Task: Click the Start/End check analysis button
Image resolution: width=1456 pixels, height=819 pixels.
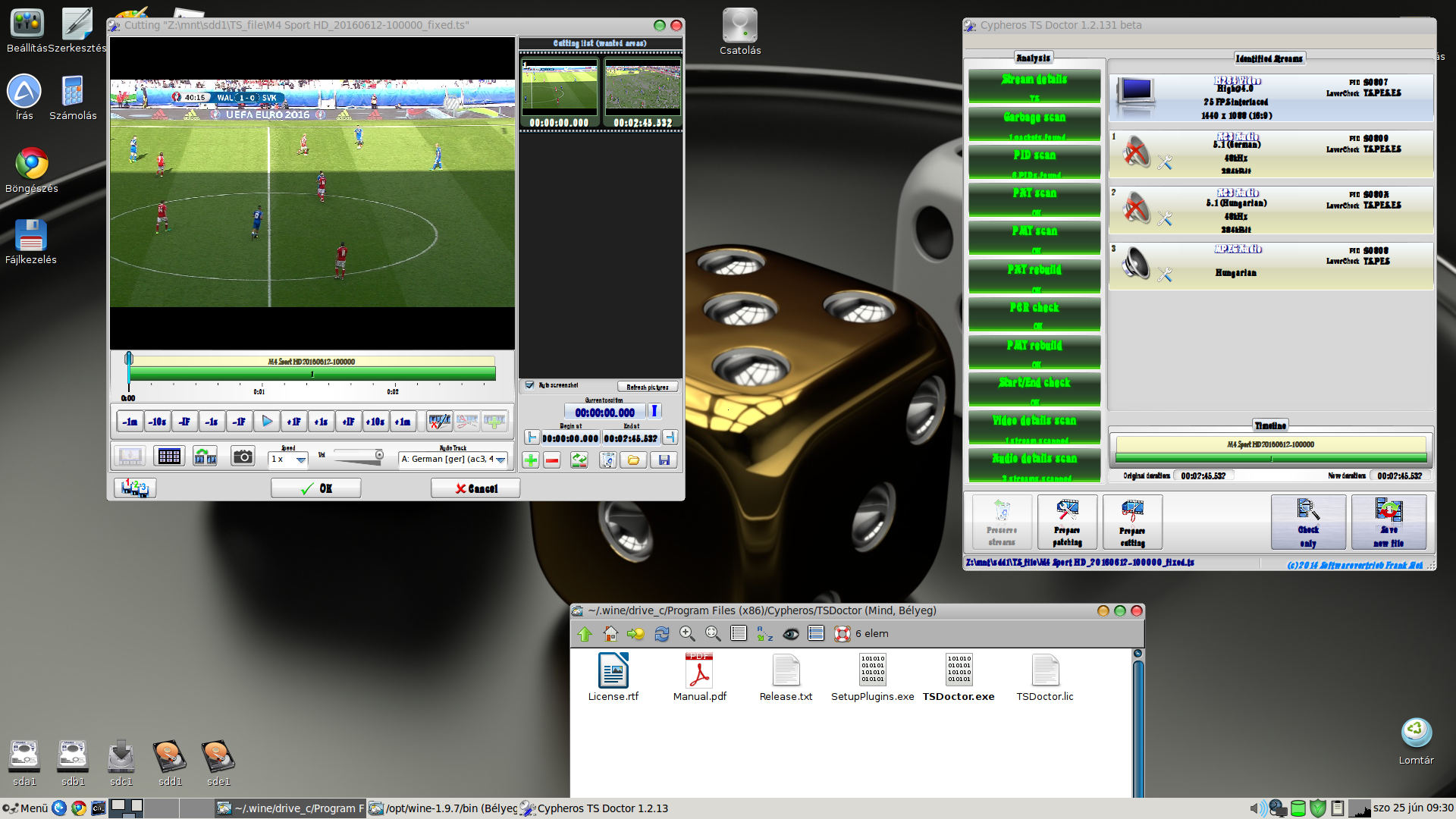Action: click(x=1034, y=389)
